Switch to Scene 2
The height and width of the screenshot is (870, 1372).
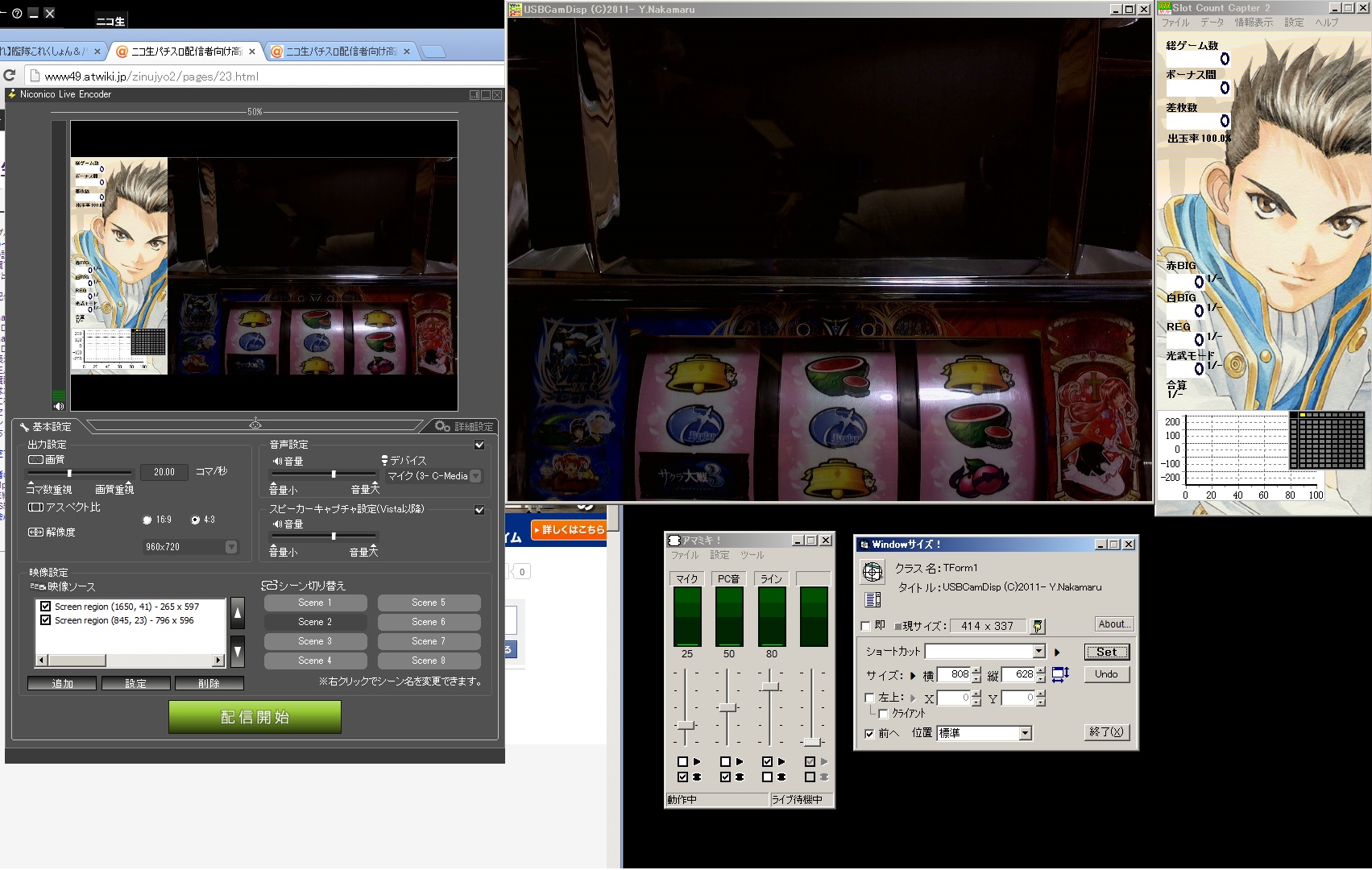(315, 622)
